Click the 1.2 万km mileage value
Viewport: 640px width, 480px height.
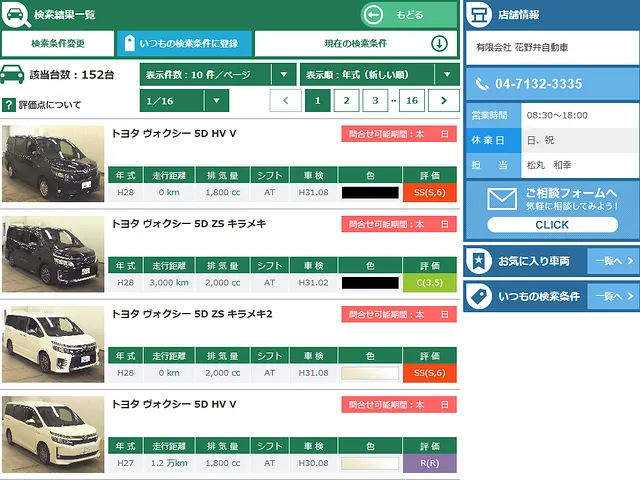[169, 463]
